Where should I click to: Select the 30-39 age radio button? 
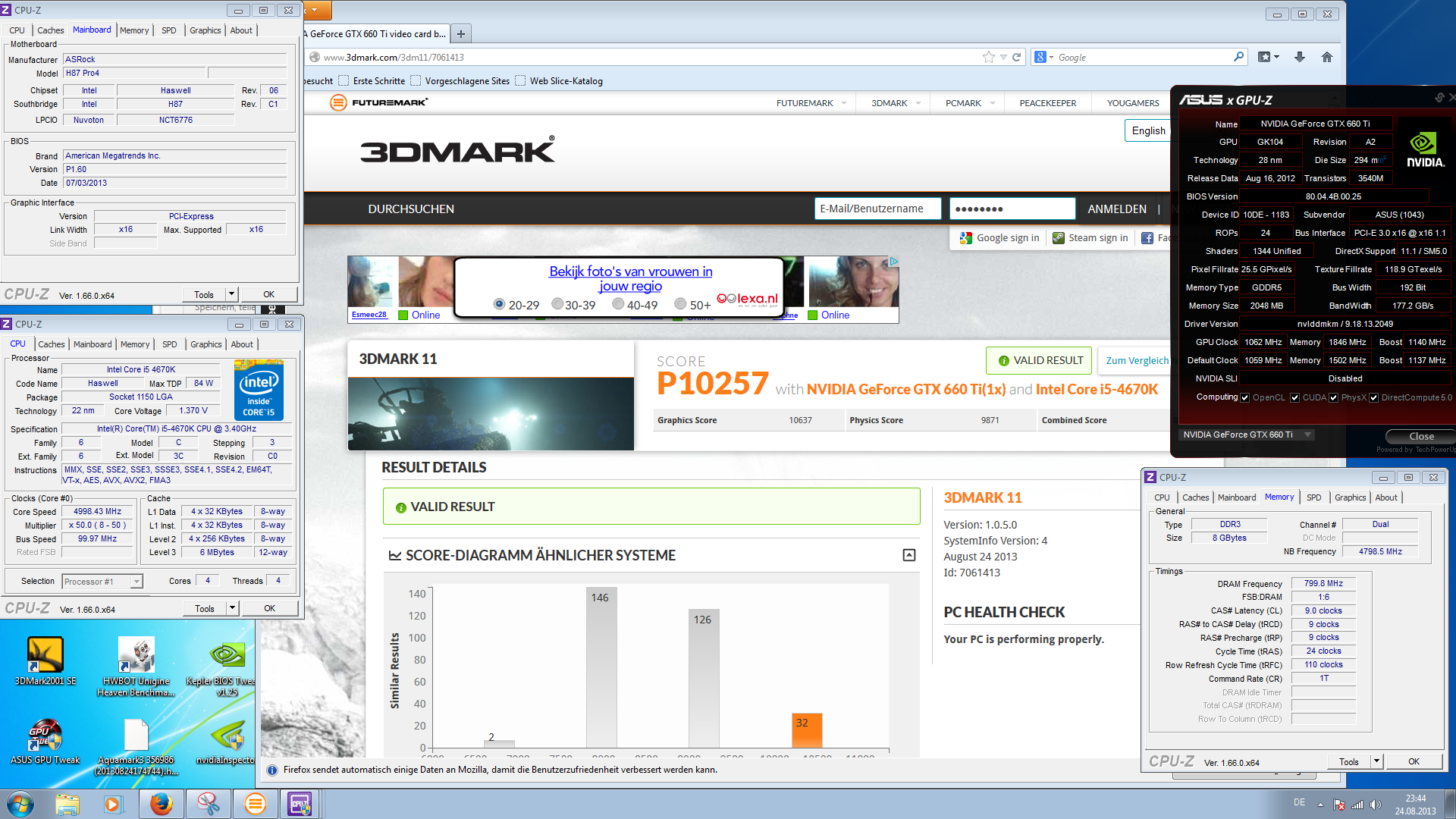557,304
